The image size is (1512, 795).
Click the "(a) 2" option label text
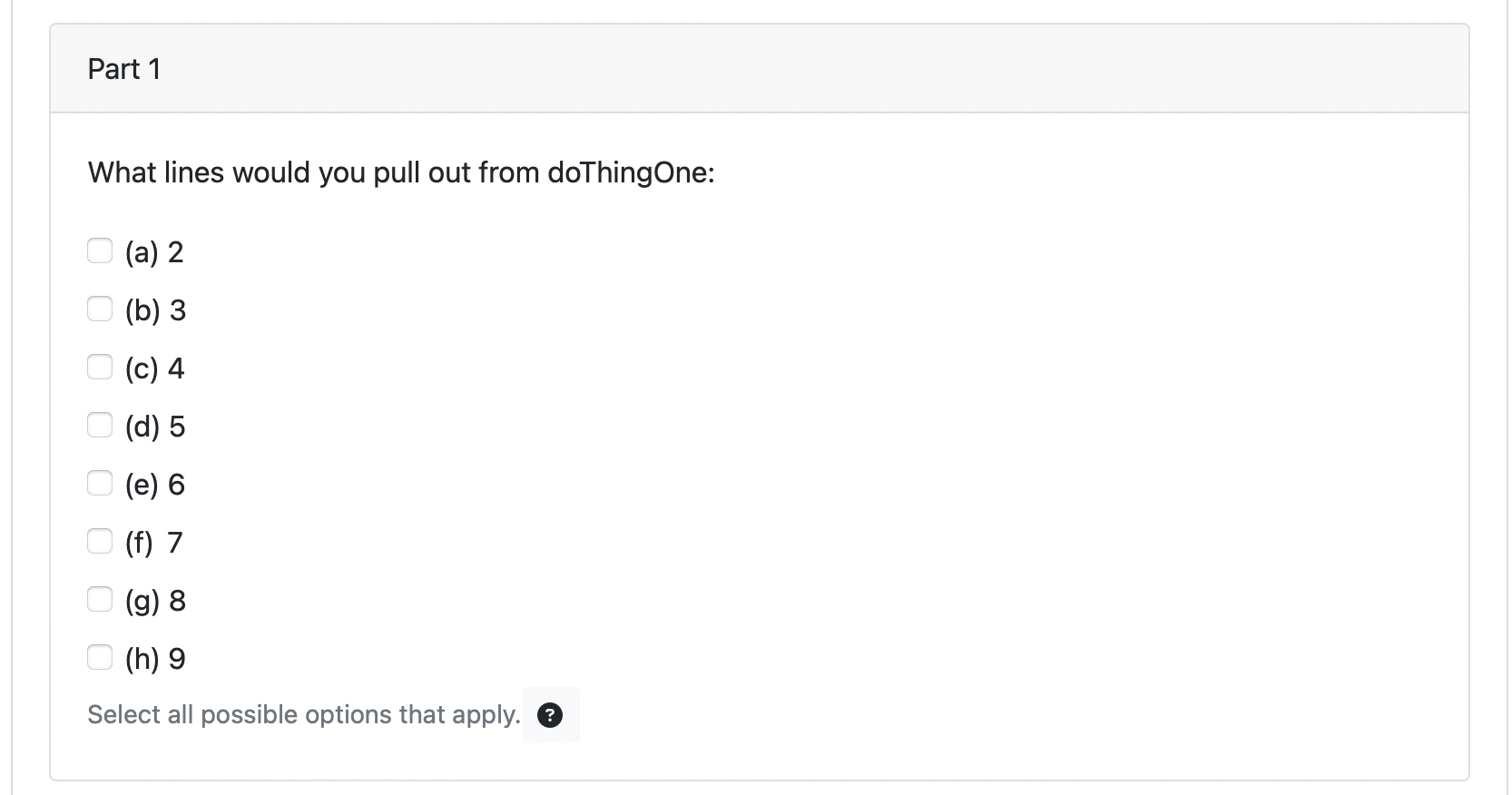[154, 252]
